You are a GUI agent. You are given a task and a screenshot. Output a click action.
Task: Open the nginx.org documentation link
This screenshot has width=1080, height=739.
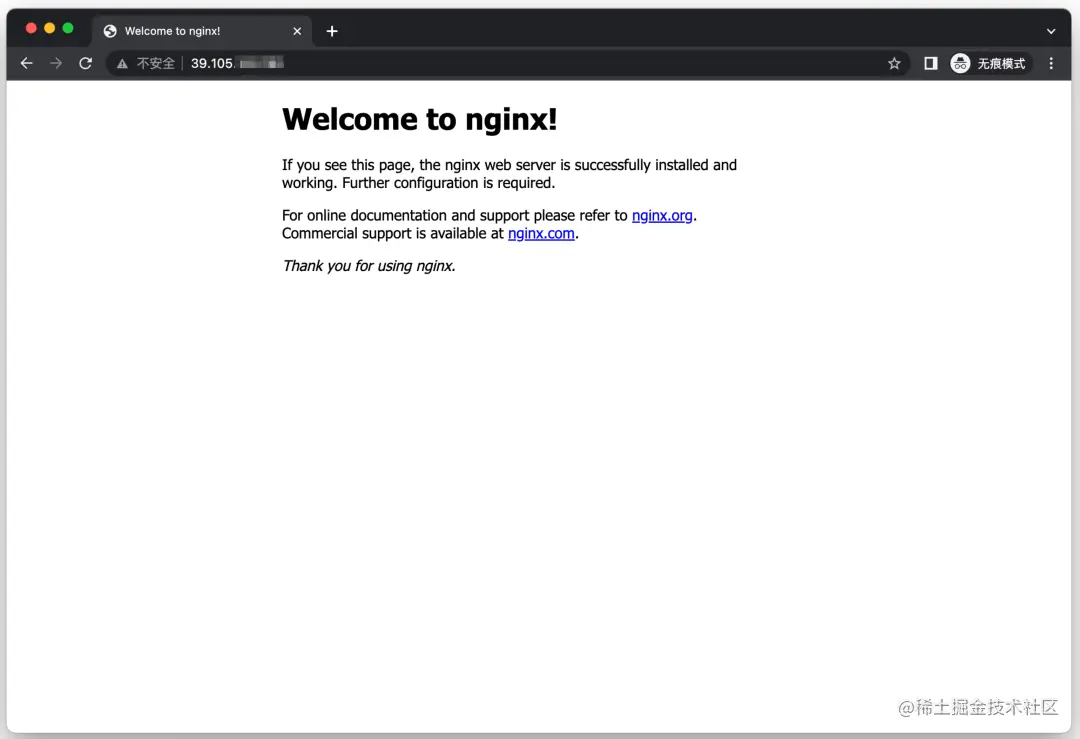click(662, 216)
